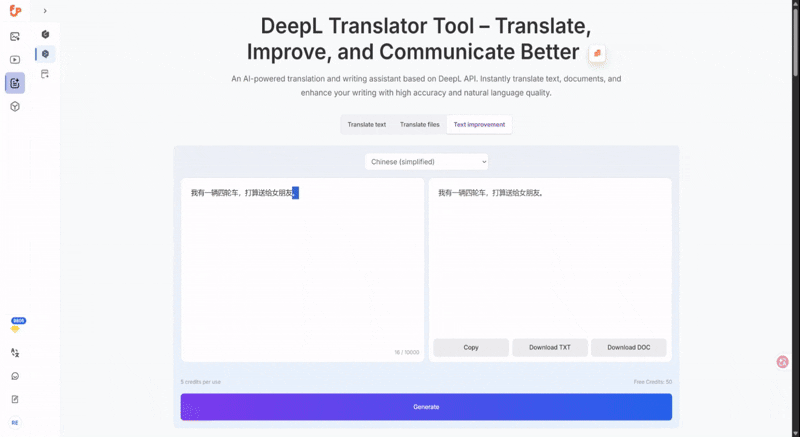
Task: Click the orange badge icon beside the title
Action: click(x=597, y=53)
